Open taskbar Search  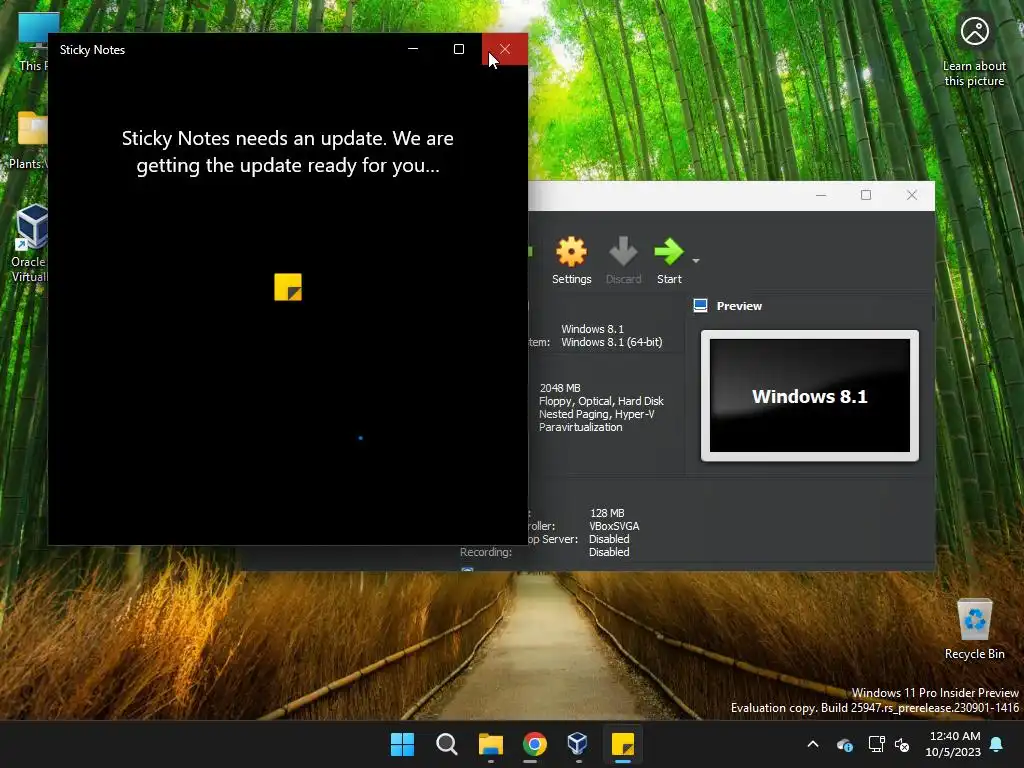coord(447,744)
